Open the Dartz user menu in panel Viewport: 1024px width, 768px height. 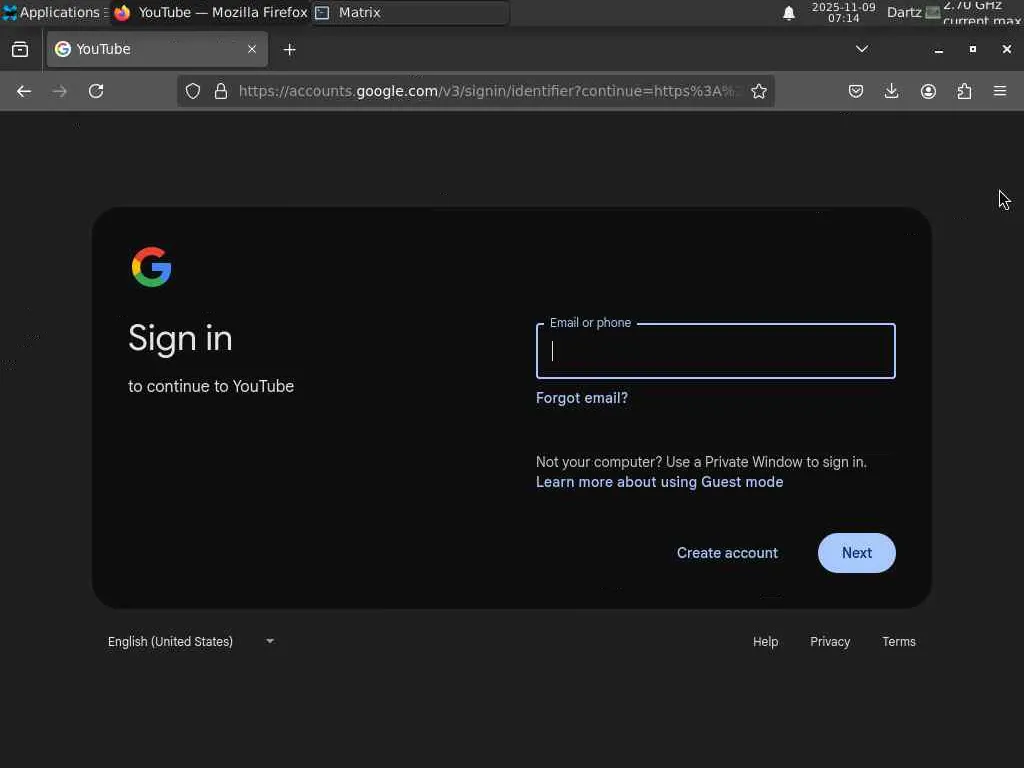(904, 12)
